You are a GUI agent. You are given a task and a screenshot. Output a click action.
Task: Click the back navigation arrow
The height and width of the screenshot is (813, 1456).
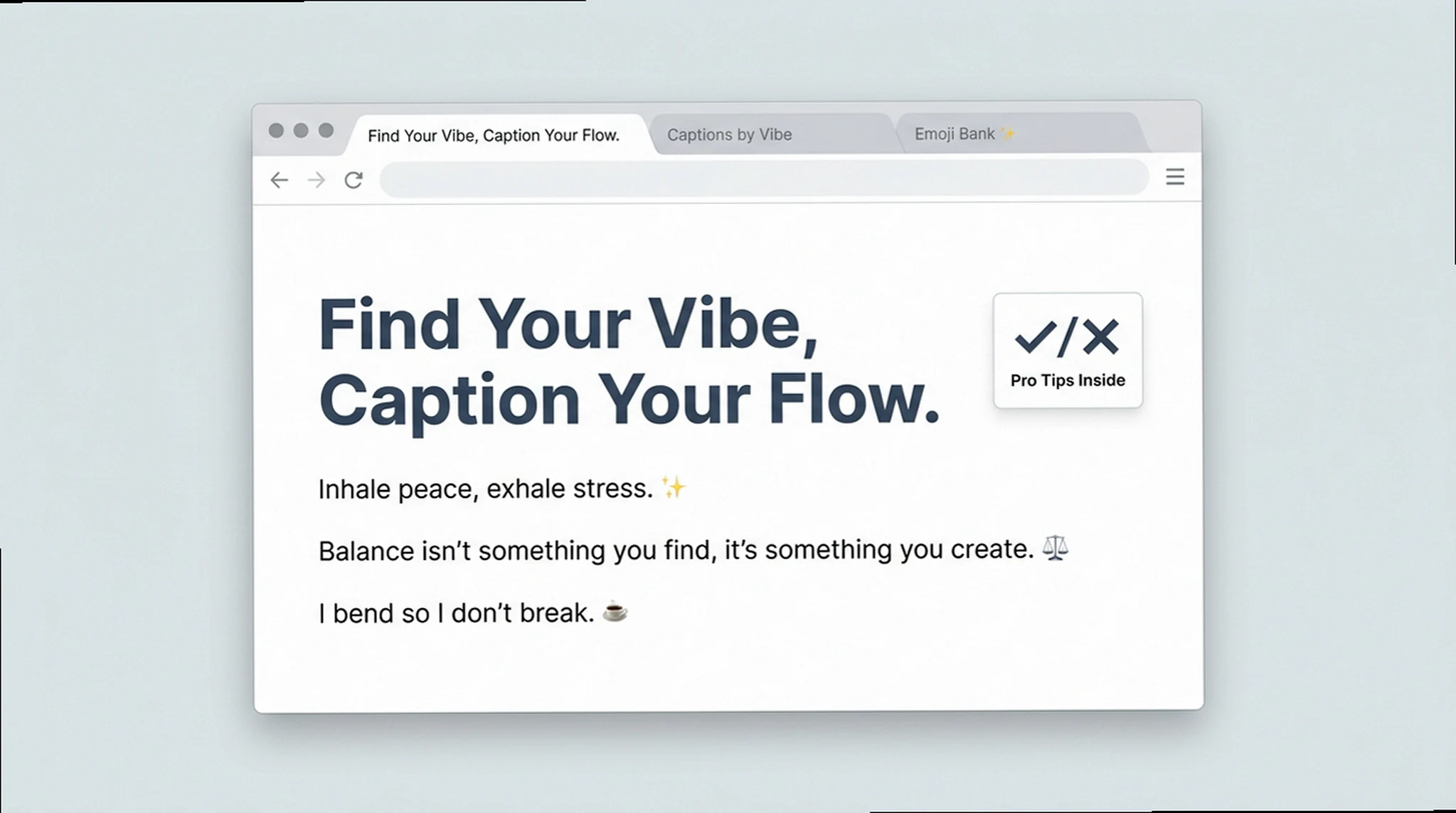pyautogui.click(x=280, y=180)
